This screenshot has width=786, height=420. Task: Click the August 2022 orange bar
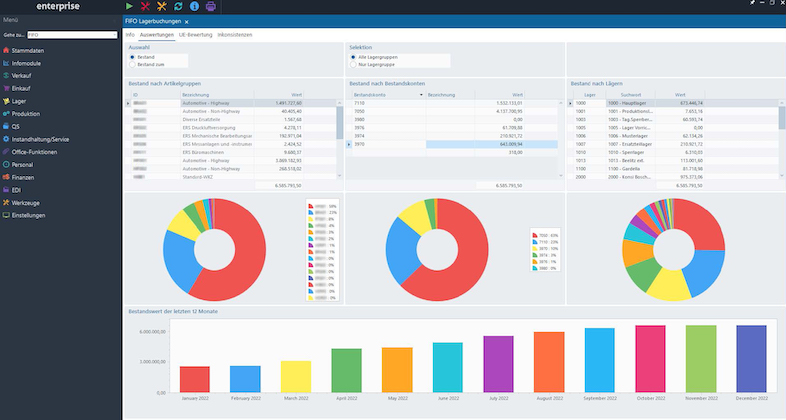tap(549, 362)
